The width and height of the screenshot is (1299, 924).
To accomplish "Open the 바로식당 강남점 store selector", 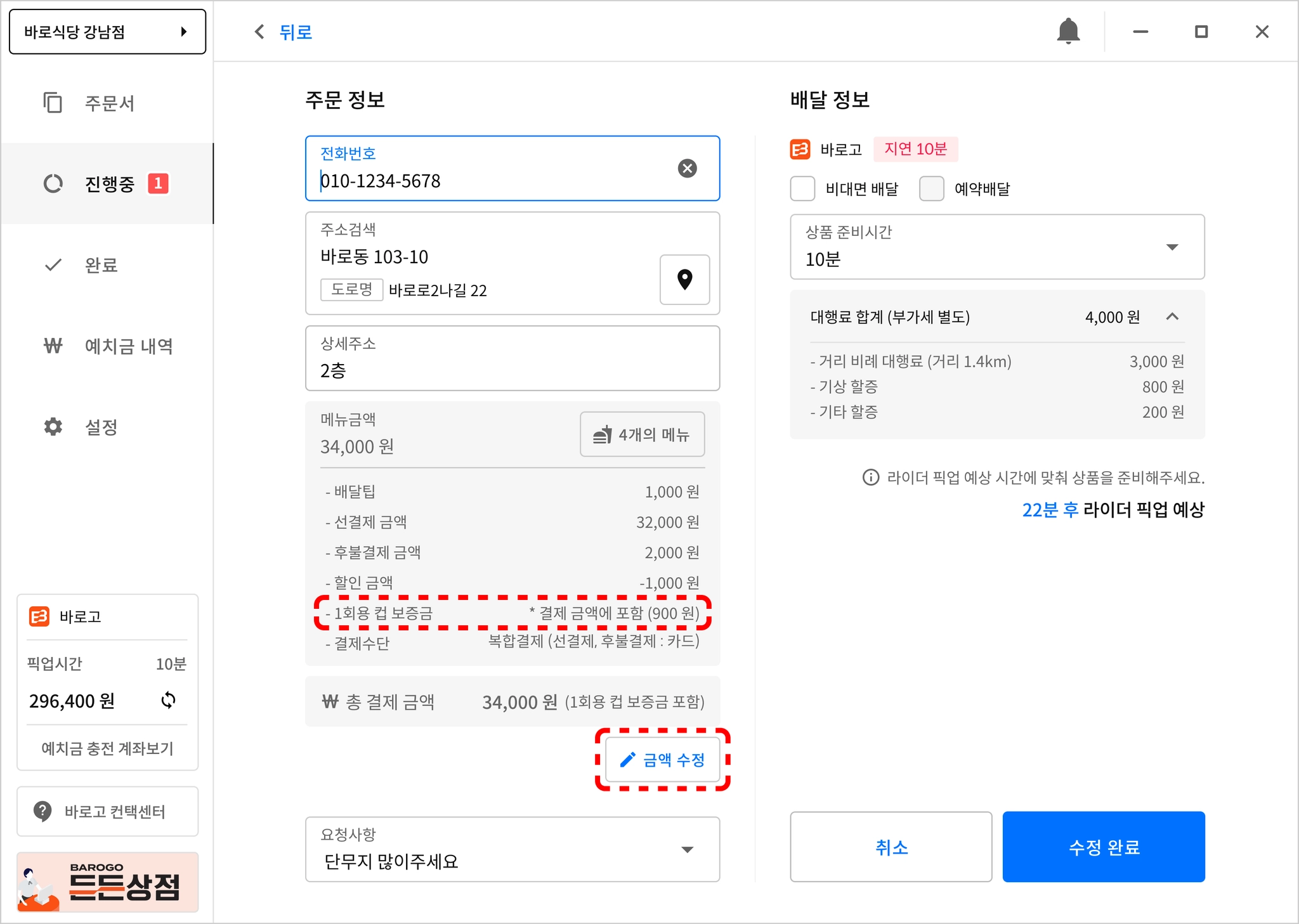I will click(x=107, y=32).
